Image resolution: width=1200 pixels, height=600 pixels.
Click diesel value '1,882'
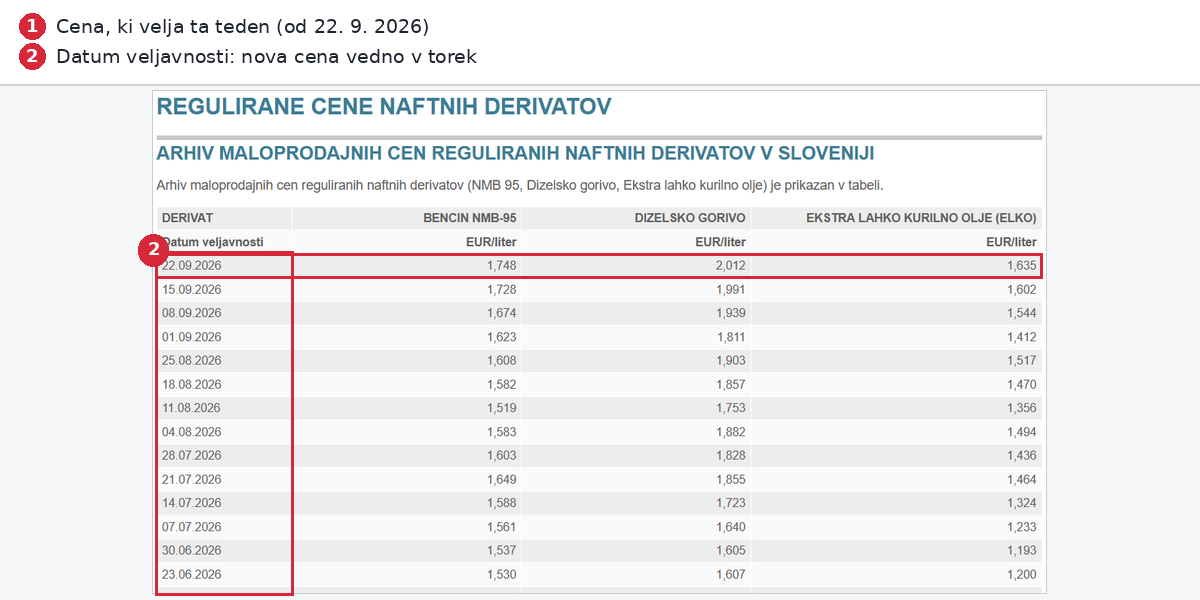tap(731, 432)
